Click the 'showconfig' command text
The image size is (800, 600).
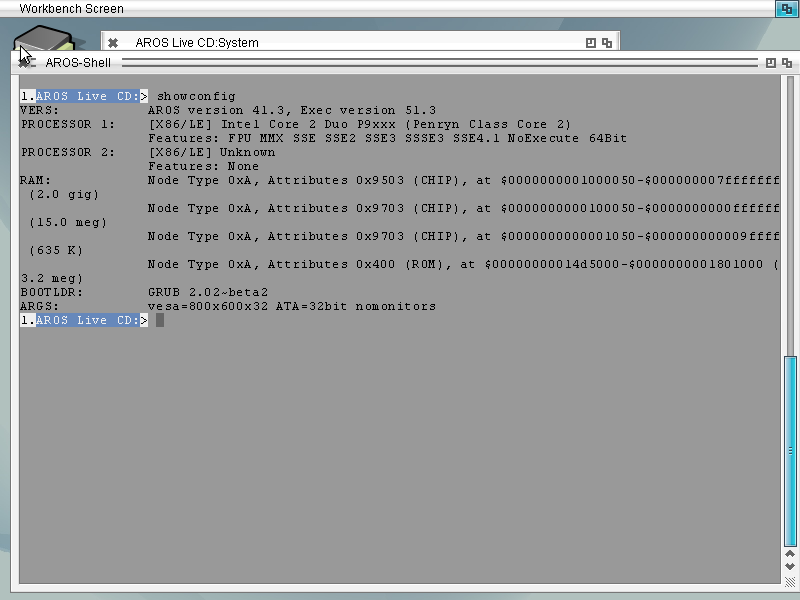coord(196,96)
